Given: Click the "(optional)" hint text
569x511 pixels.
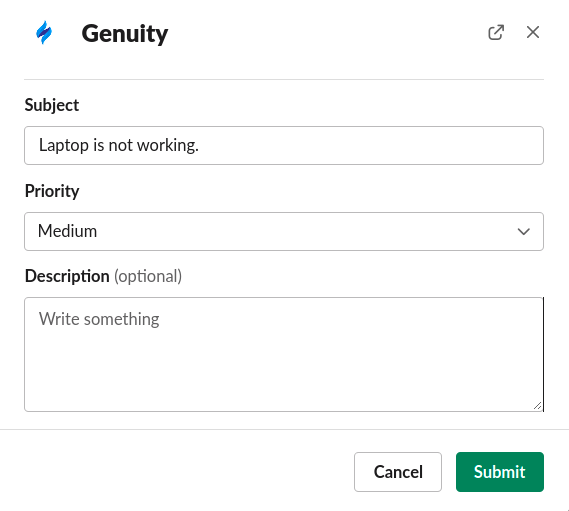Looking at the screenshot, I should (148, 277).
